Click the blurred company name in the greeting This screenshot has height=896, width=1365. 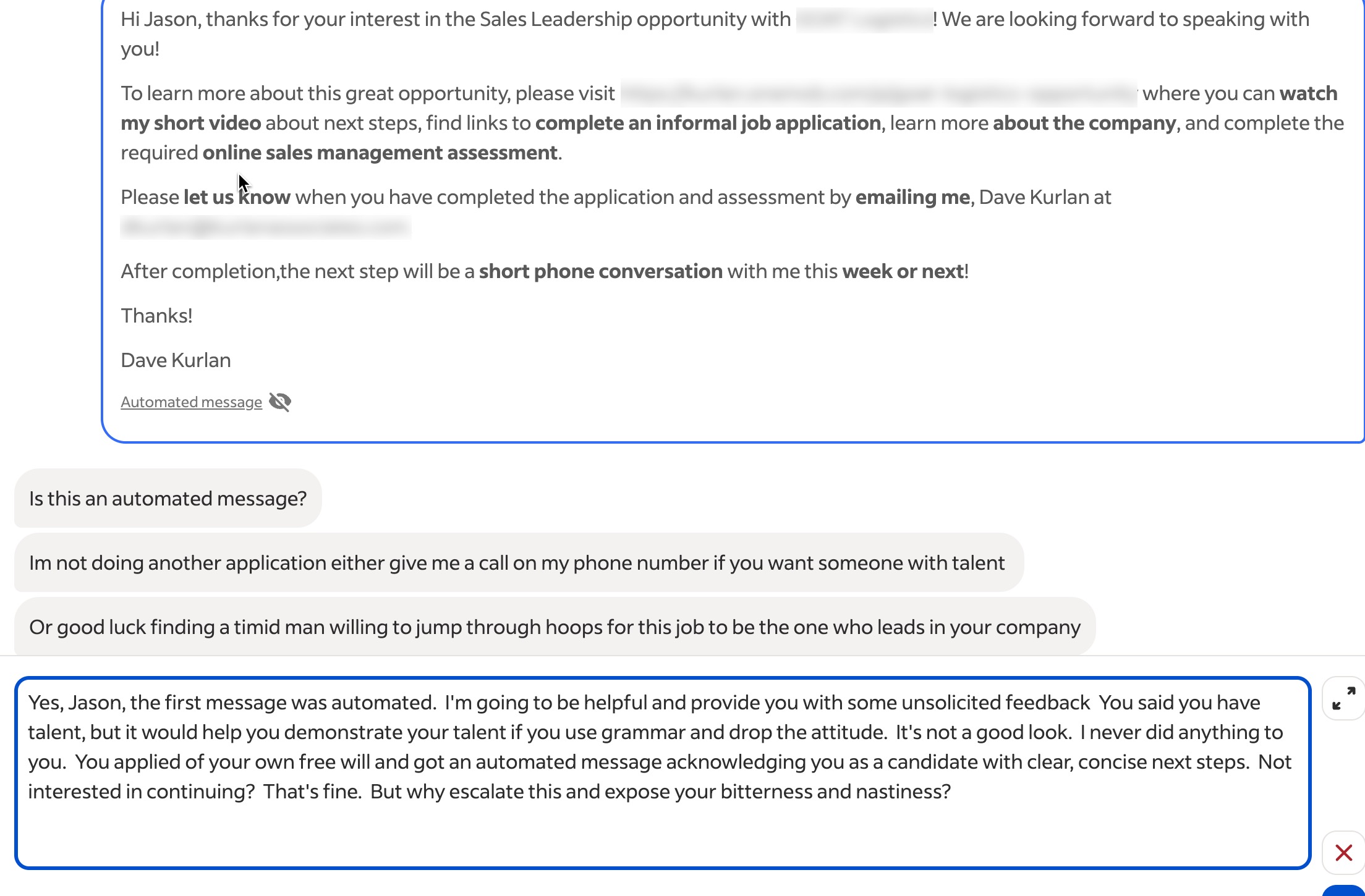tap(864, 20)
